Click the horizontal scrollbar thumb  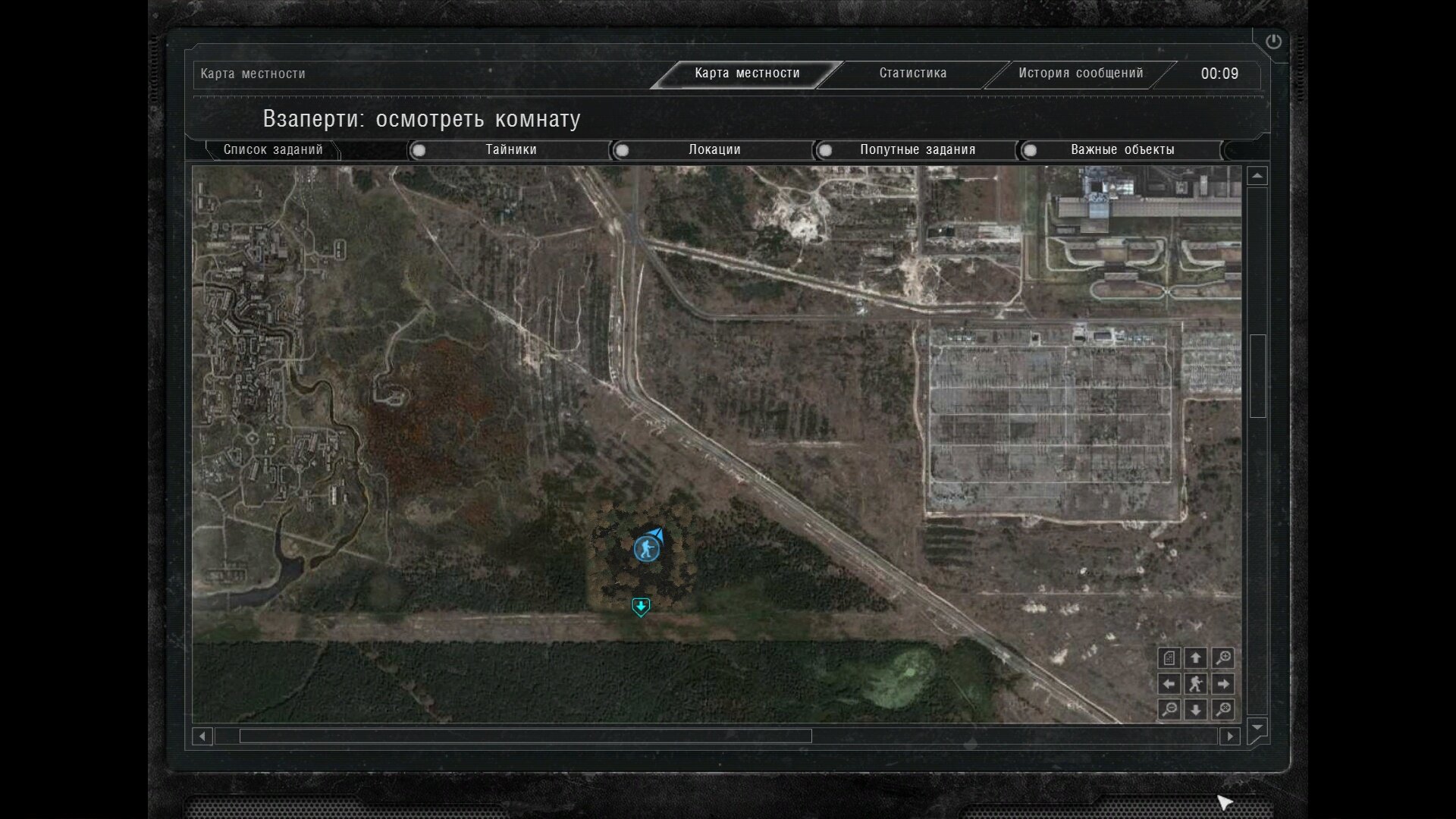[526, 736]
